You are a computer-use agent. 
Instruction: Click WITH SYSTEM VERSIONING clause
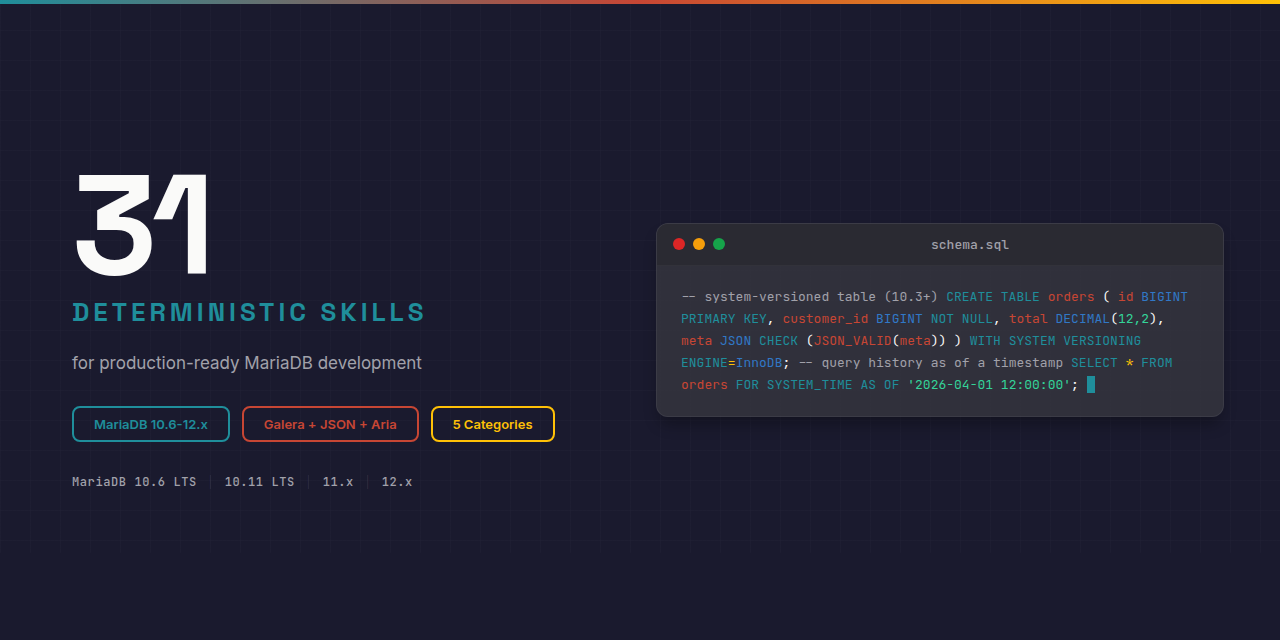click(x=1055, y=341)
